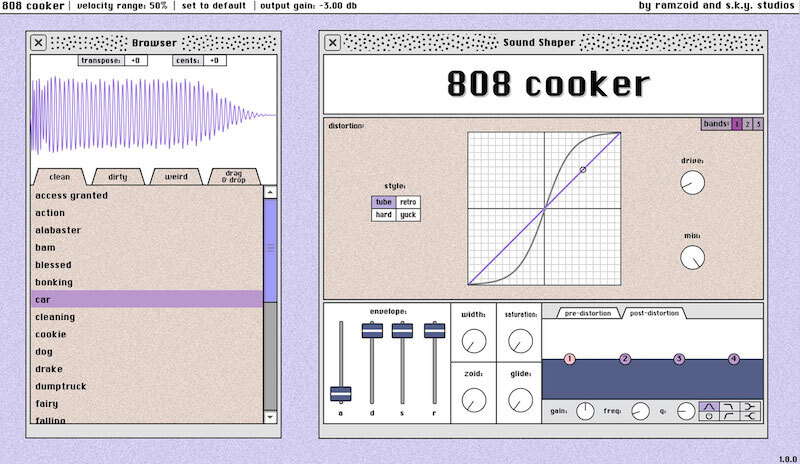Select the high-pass filter shape icon

tap(730, 417)
